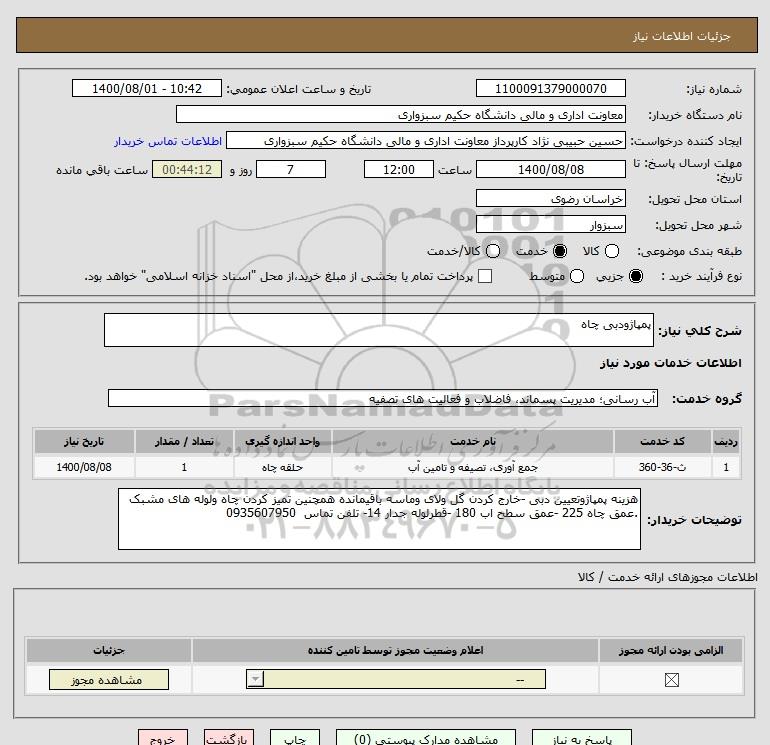Click the deadline time field 12:00
The width and height of the screenshot is (770, 745).
click(x=399, y=169)
